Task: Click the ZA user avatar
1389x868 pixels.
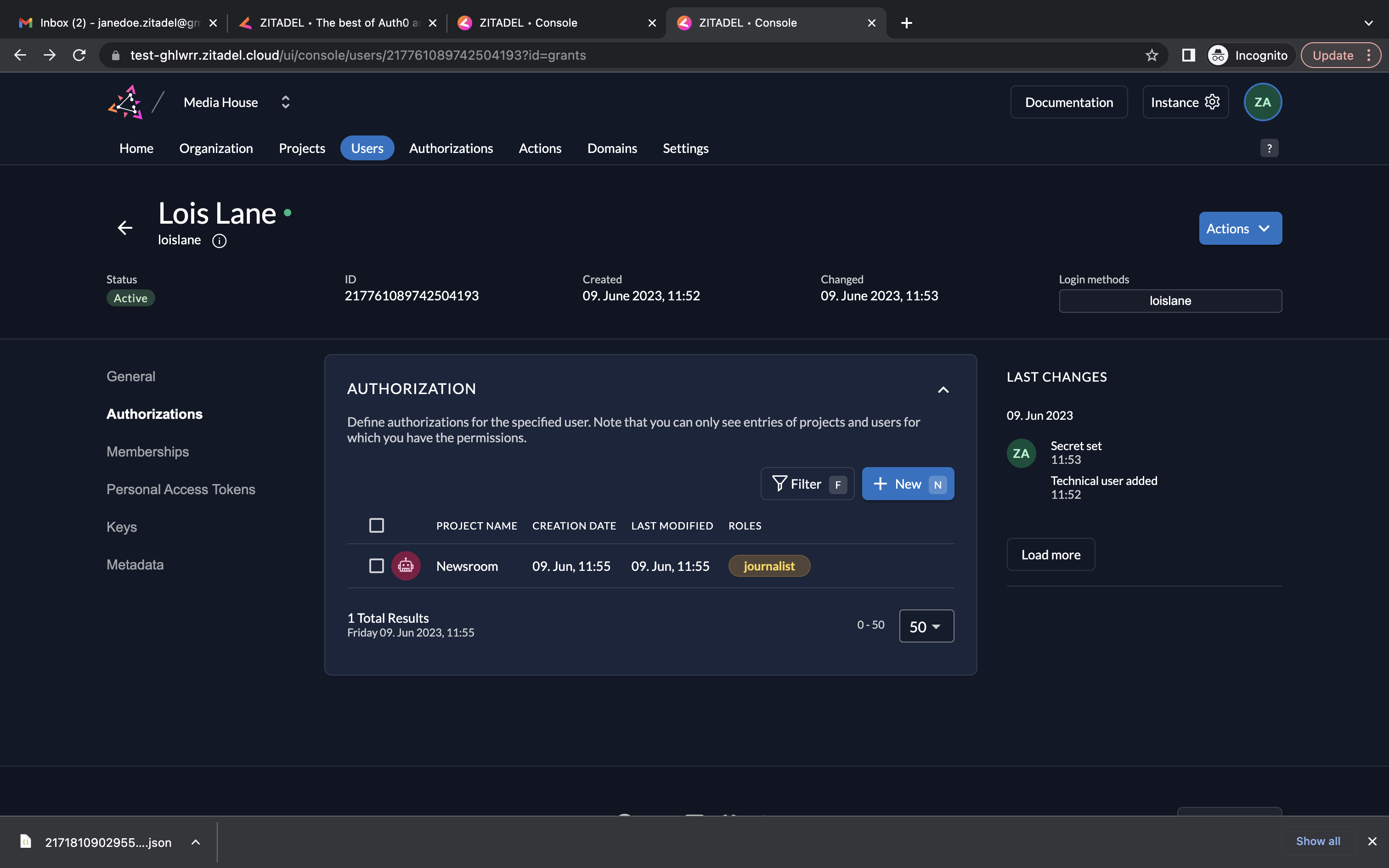Action: tap(1262, 102)
